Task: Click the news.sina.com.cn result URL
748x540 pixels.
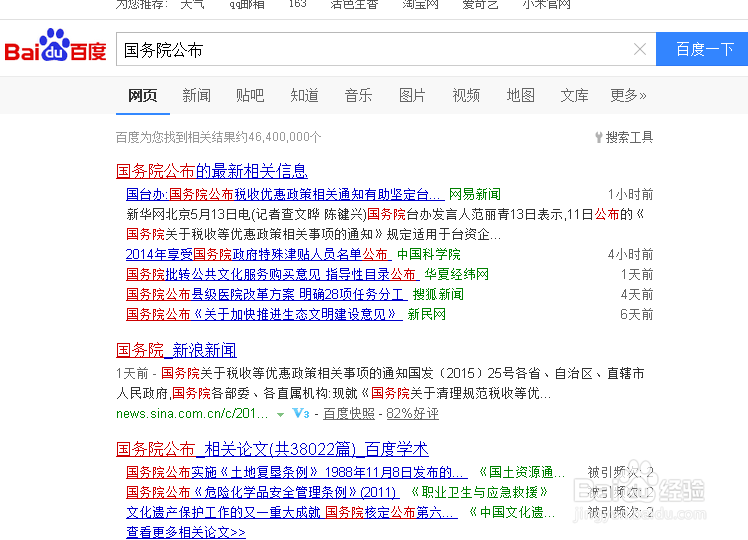Action: [x=192, y=414]
